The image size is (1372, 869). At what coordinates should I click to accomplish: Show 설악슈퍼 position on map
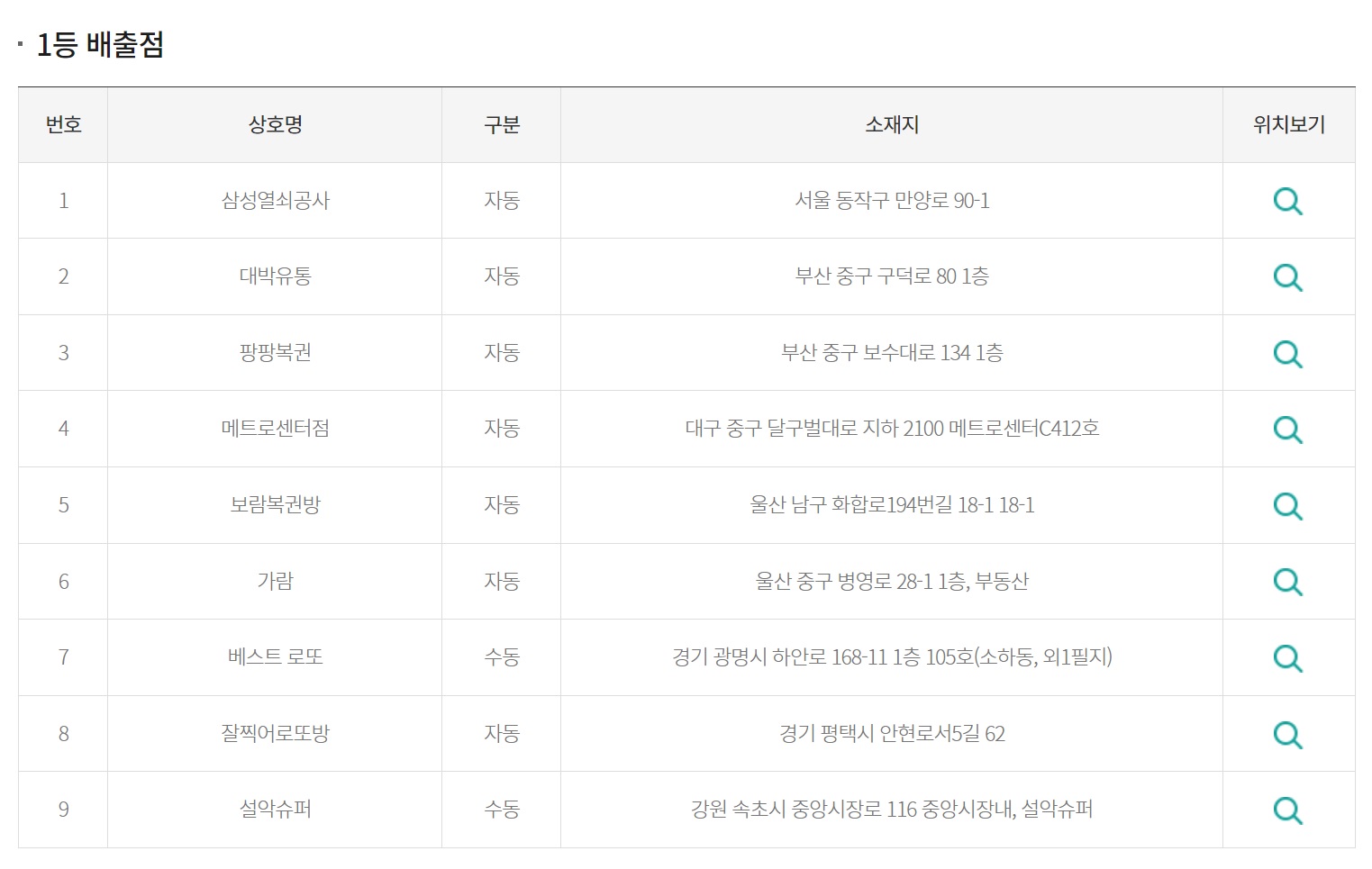pos(1288,810)
